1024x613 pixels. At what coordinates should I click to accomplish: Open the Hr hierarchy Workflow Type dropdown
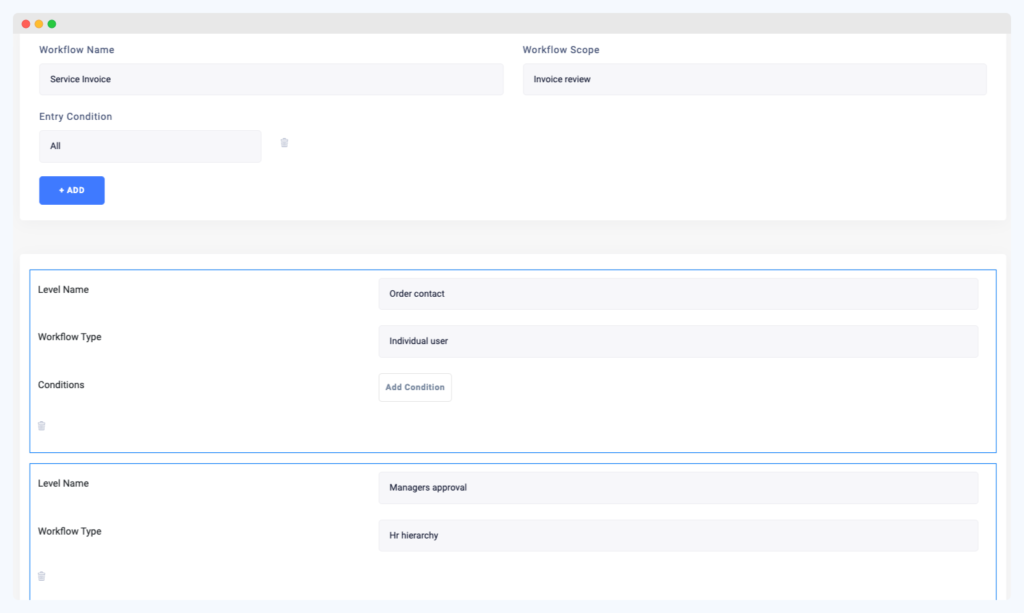pos(678,535)
